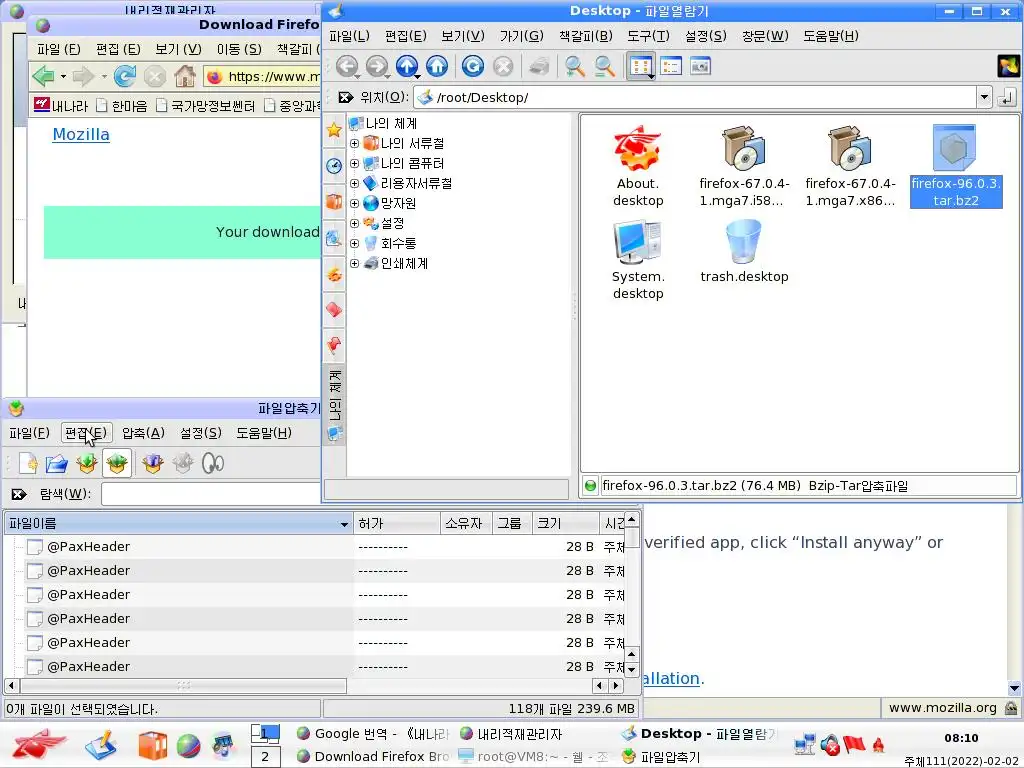Viewport: 1024px width, 768px height.
Task: Go forward in the Desktop file browser
Action: (377, 66)
